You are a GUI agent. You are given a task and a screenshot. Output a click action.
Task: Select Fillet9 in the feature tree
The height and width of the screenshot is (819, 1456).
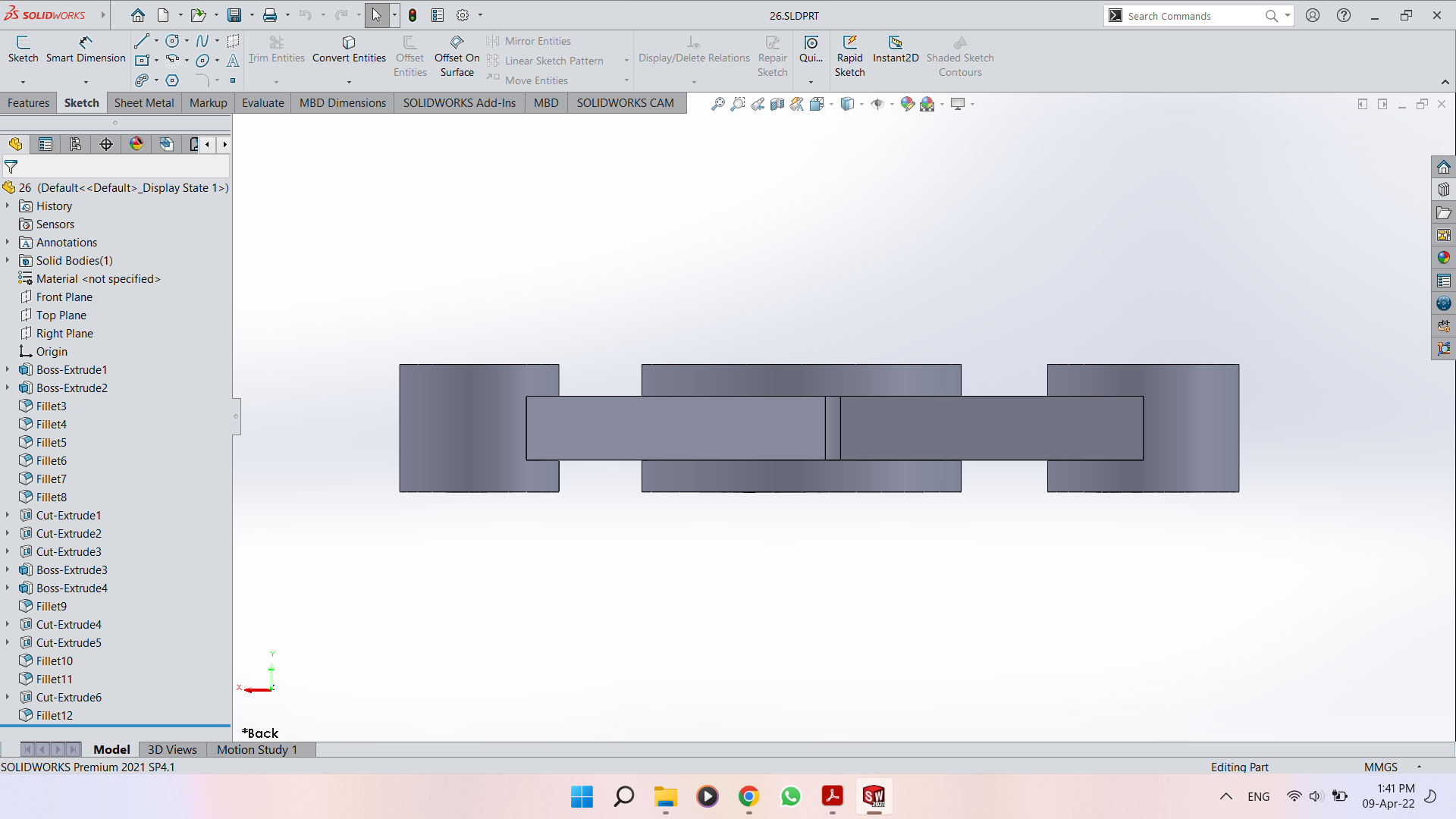(x=52, y=606)
